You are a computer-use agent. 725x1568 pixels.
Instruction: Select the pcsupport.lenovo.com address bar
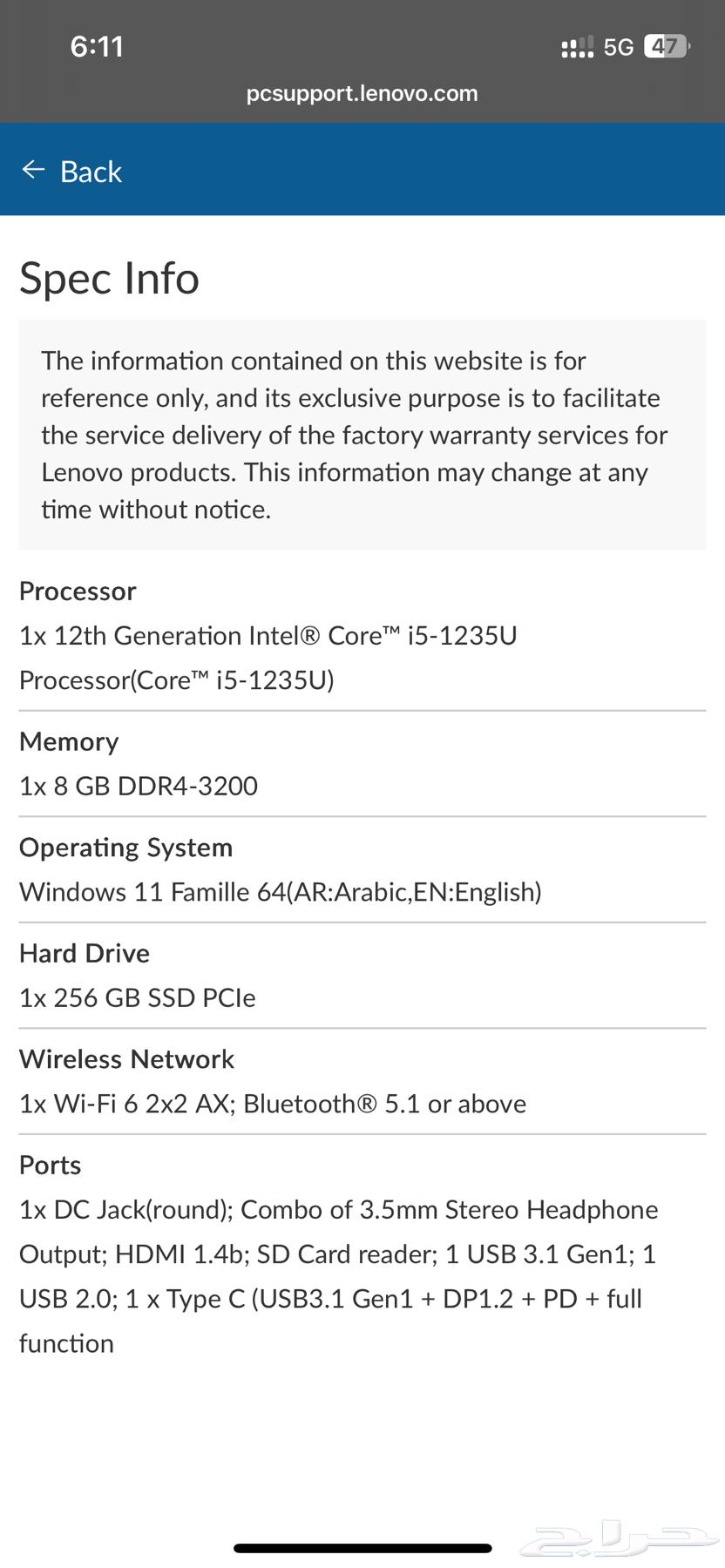point(362,93)
